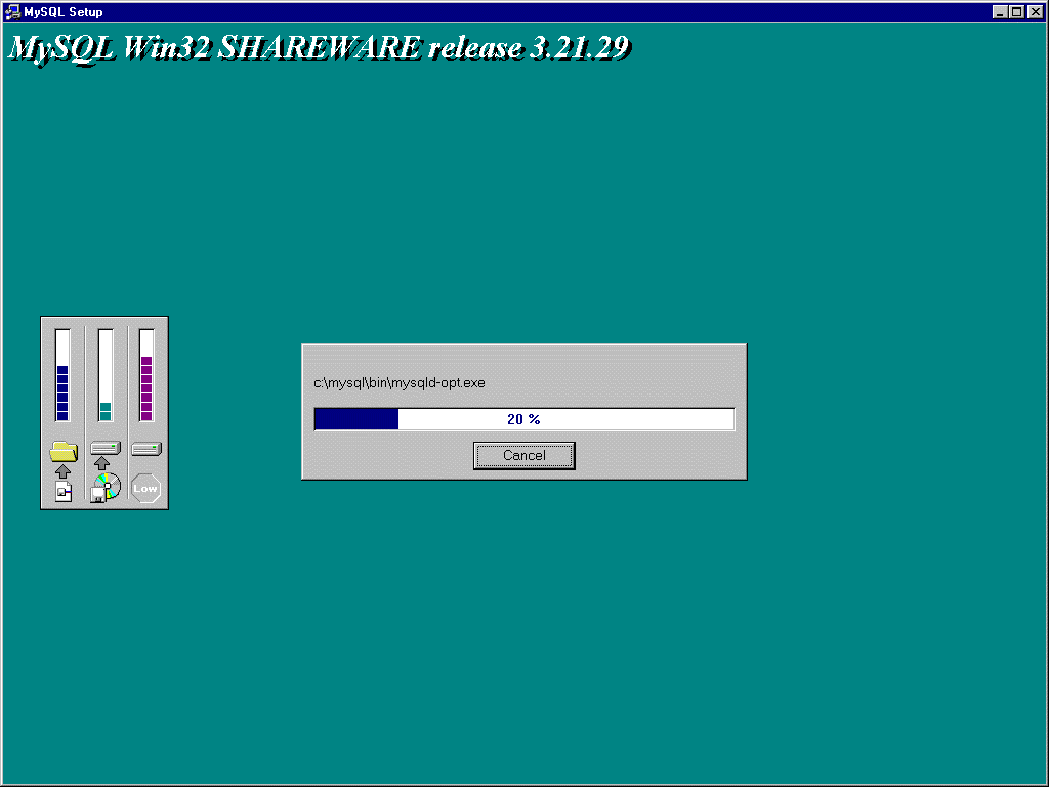The image size is (1049, 787).
Task: Click the blue file progress gauge
Action: pyautogui.click(x=62, y=375)
